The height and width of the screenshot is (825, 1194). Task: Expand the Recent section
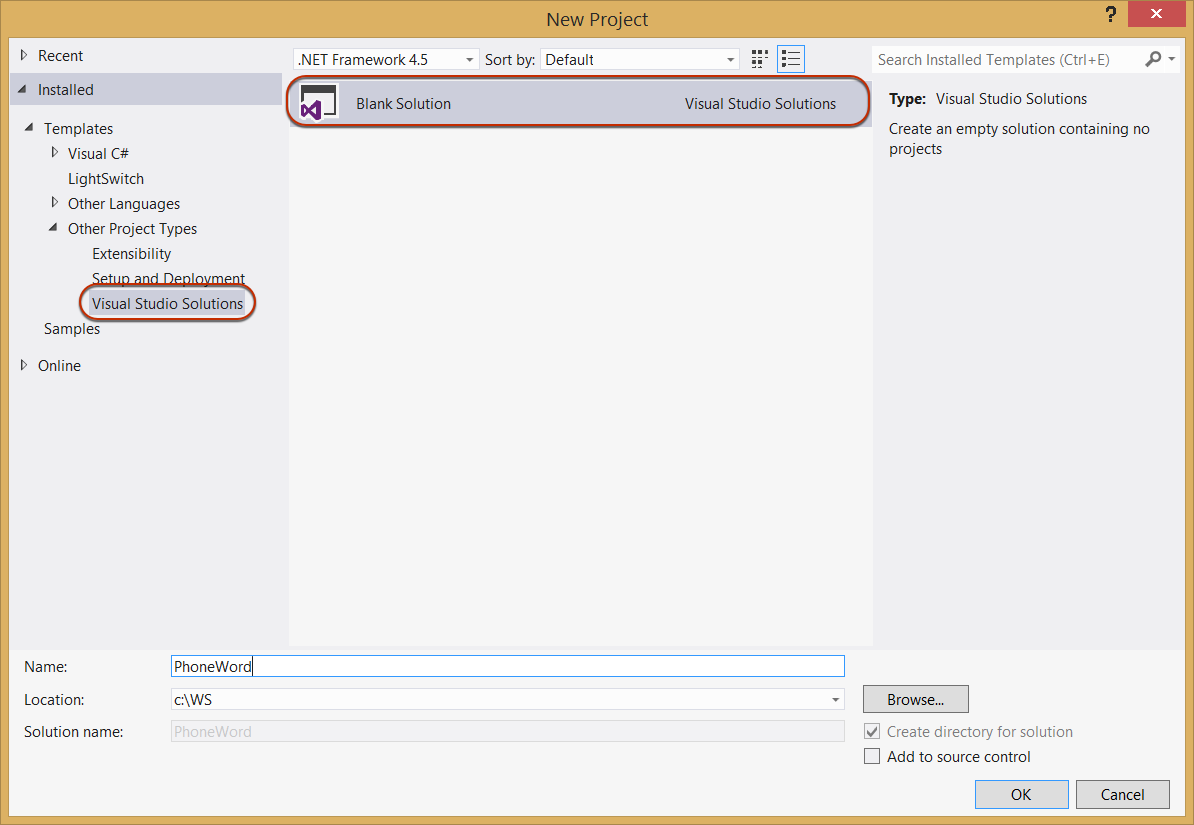[x=25, y=56]
